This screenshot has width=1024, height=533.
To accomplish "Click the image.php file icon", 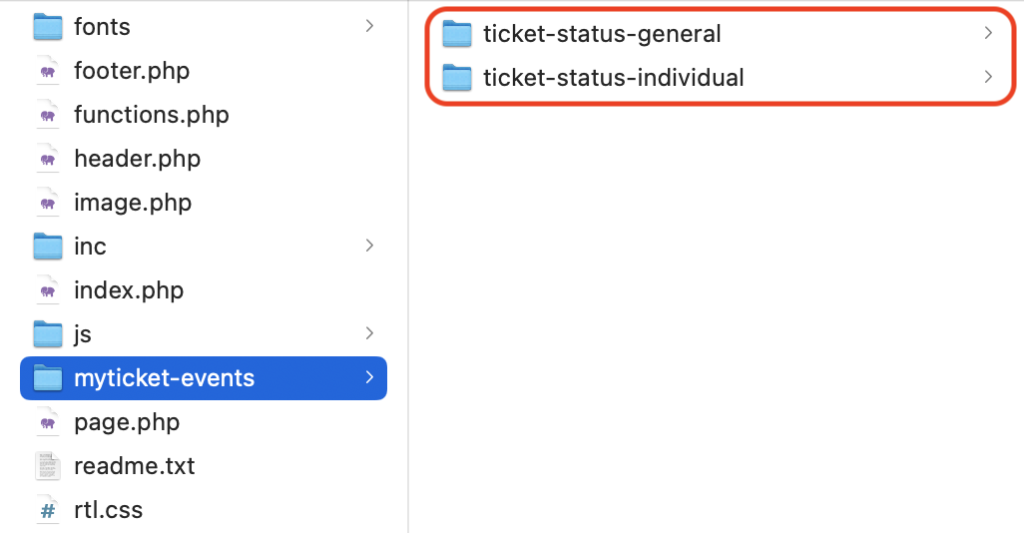I will 48,202.
